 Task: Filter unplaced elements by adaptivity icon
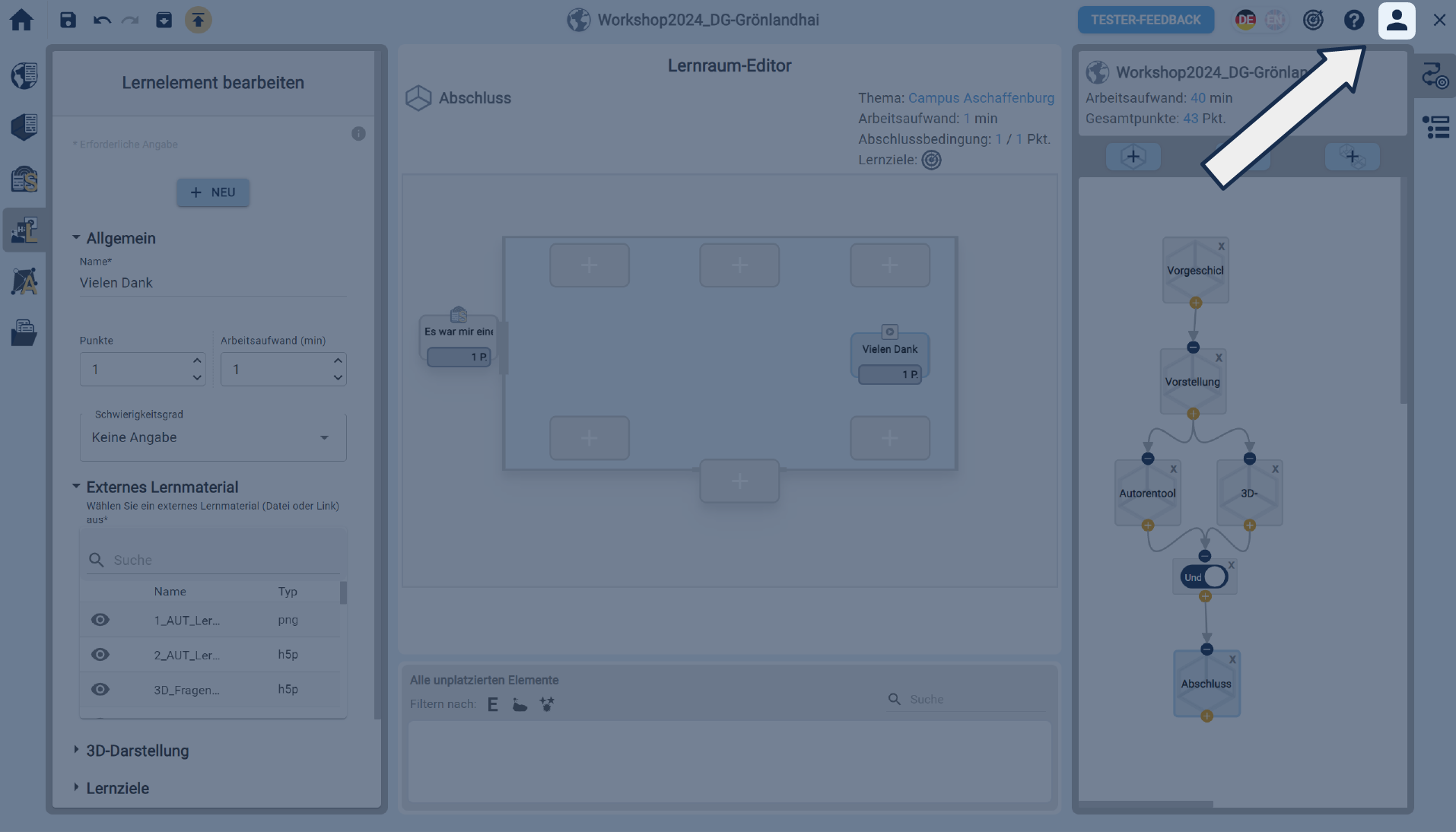tap(547, 704)
